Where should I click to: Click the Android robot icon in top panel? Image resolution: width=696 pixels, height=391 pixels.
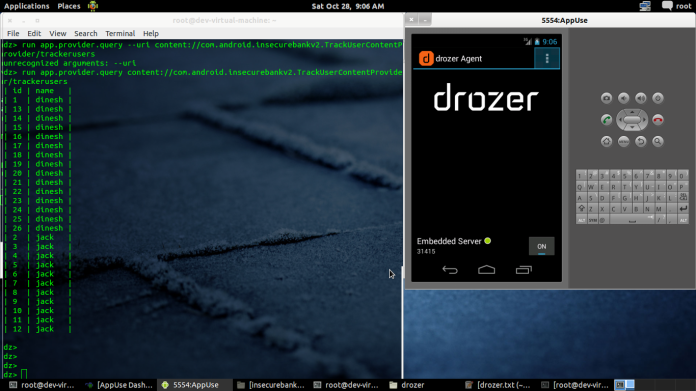pos(93,6)
